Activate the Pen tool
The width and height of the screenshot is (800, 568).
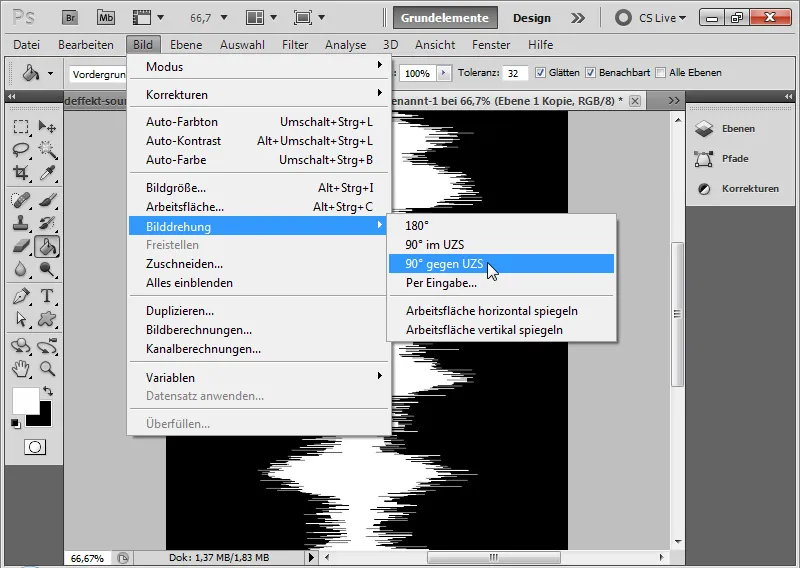(x=21, y=296)
